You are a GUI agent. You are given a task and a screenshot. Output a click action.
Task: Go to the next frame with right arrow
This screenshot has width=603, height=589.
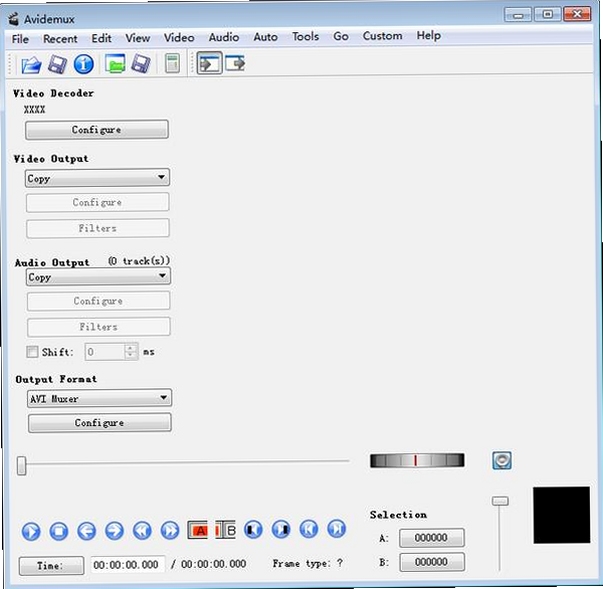[x=114, y=531]
